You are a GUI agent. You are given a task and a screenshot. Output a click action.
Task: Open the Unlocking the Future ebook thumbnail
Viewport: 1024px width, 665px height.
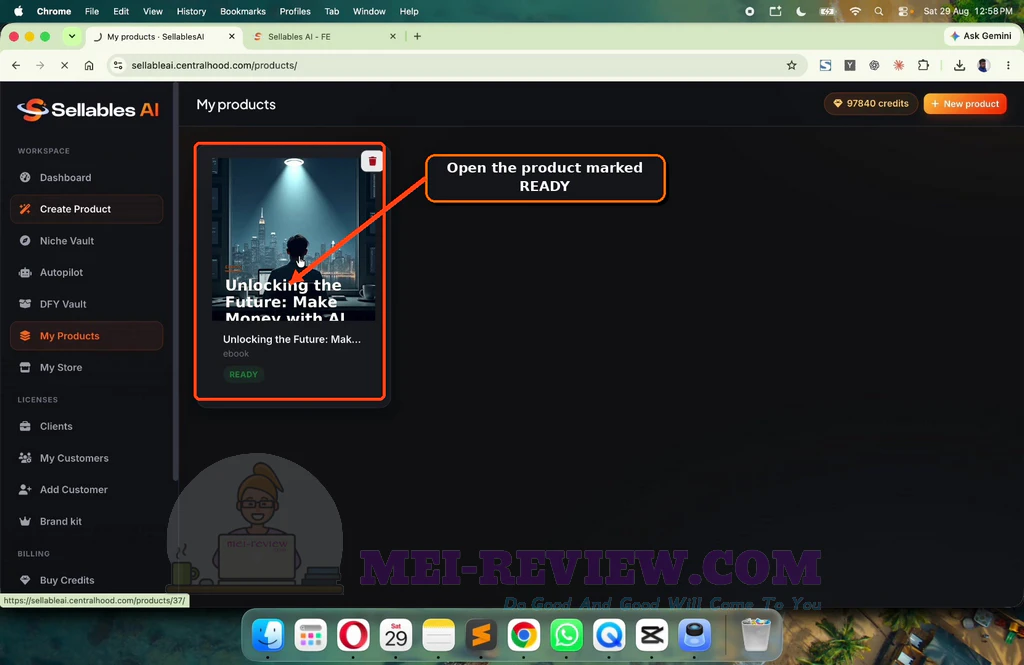pos(294,239)
